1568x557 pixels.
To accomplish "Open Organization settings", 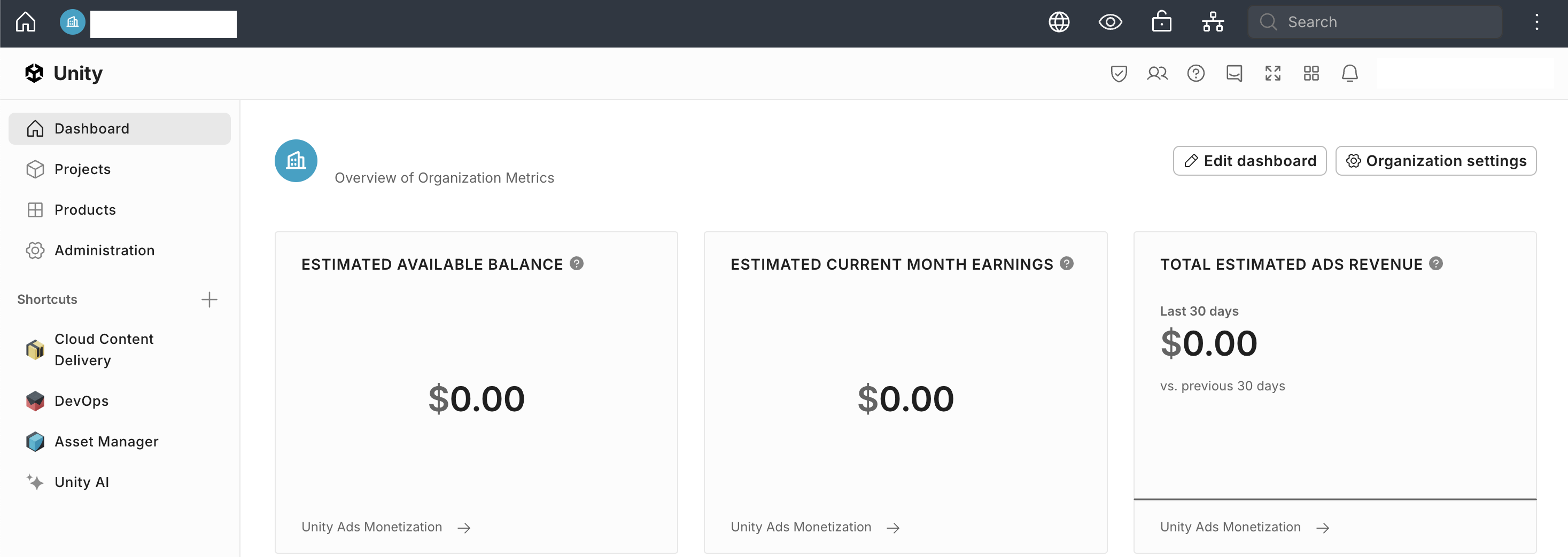I will click(x=1435, y=161).
